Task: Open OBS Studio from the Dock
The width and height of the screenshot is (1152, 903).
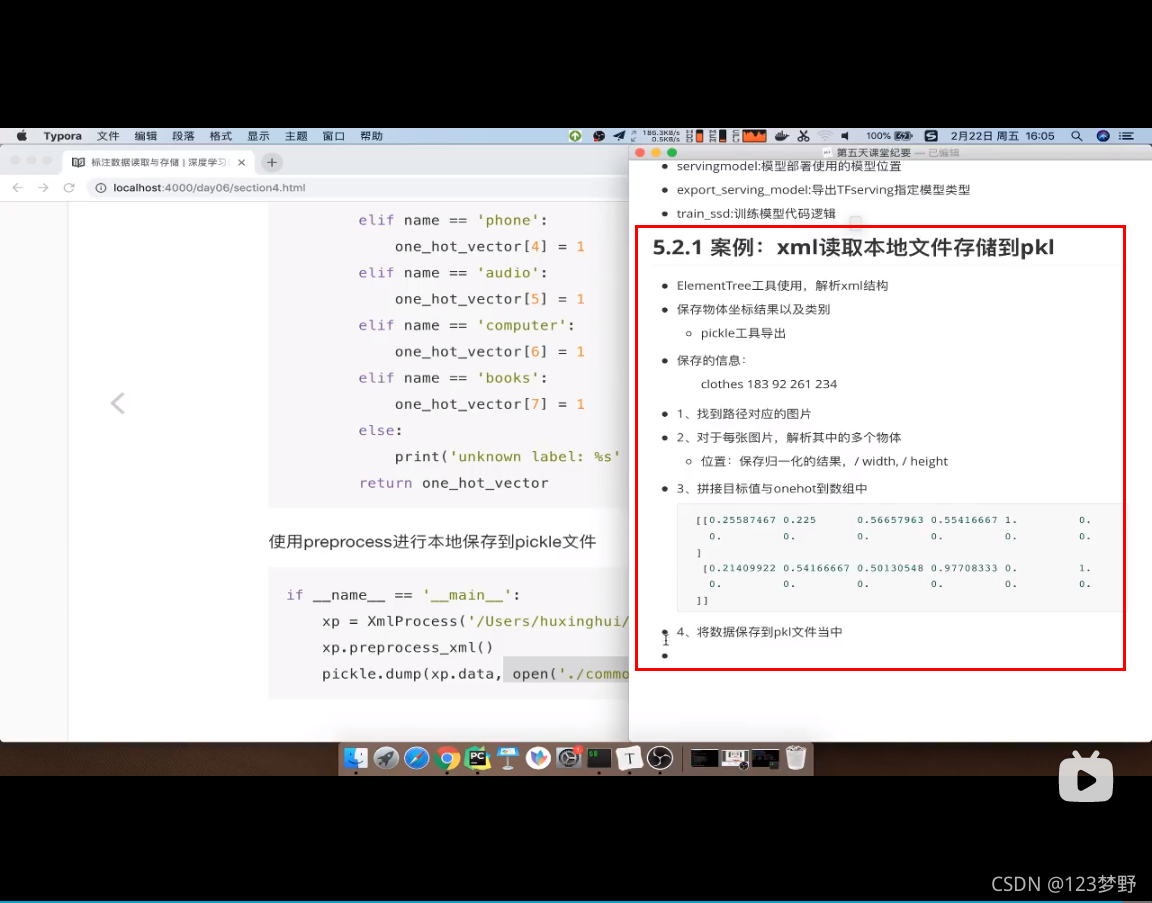Action: [x=660, y=758]
